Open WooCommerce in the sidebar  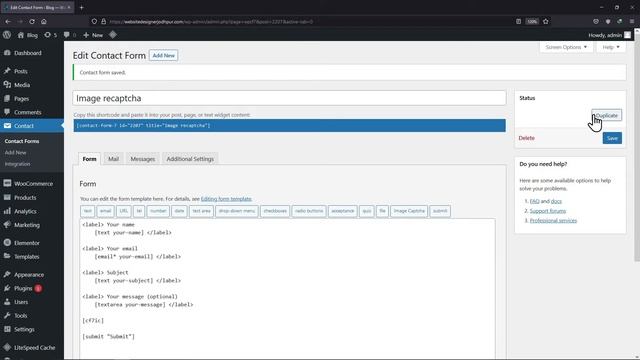[32, 184]
